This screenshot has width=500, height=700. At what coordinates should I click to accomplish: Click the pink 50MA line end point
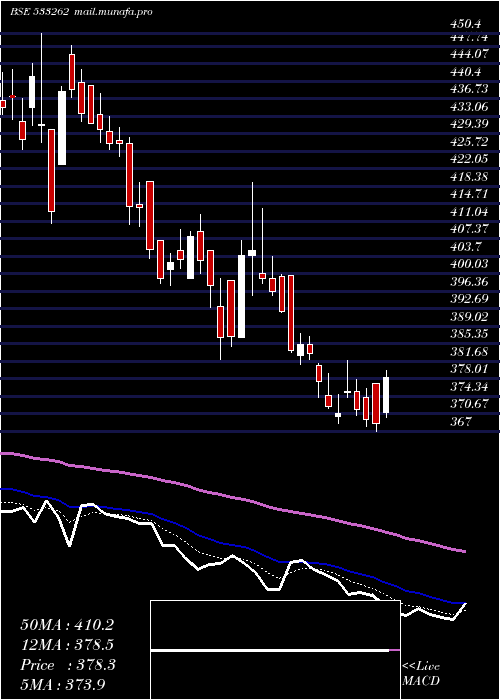[x=464, y=552]
